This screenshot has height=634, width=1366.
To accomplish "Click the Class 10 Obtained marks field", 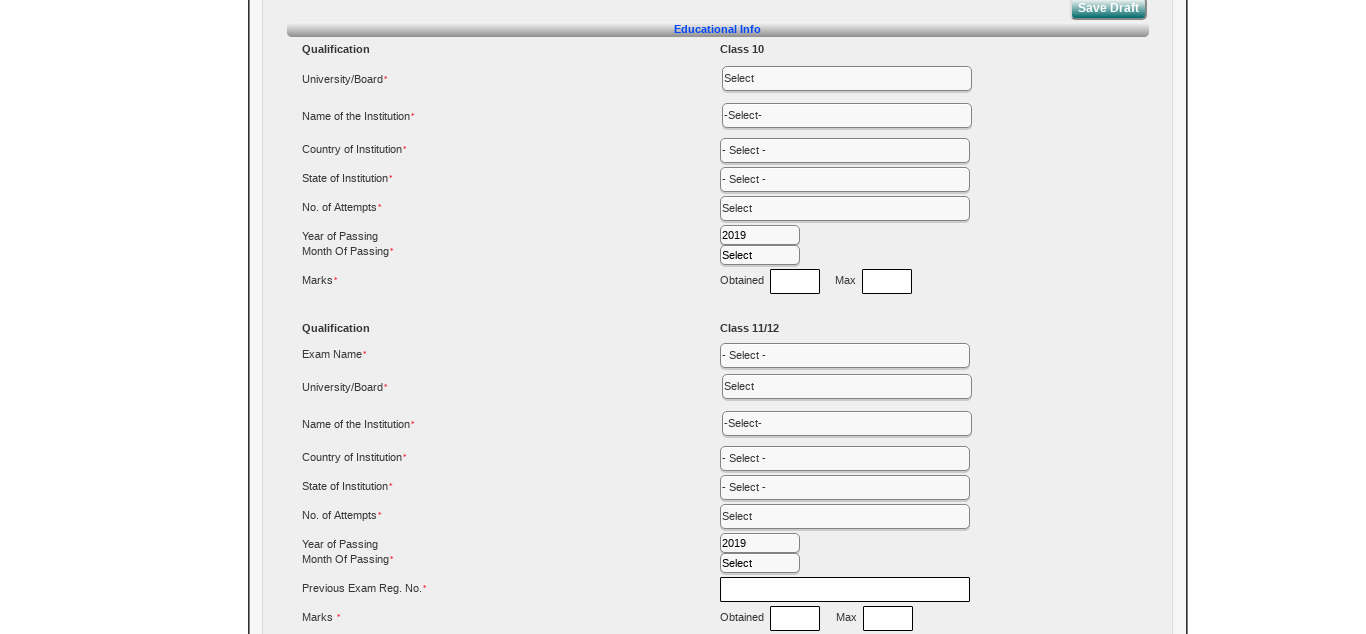I will coord(794,281).
